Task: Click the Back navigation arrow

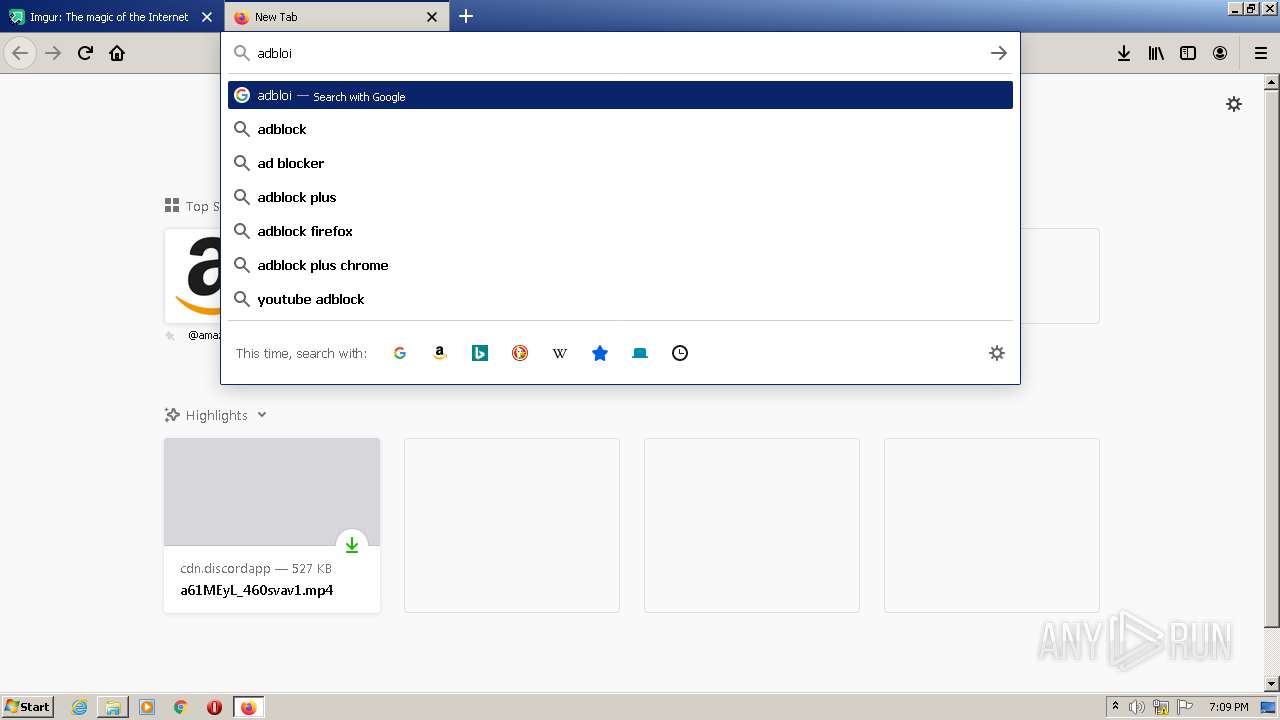Action: tap(20, 53)
